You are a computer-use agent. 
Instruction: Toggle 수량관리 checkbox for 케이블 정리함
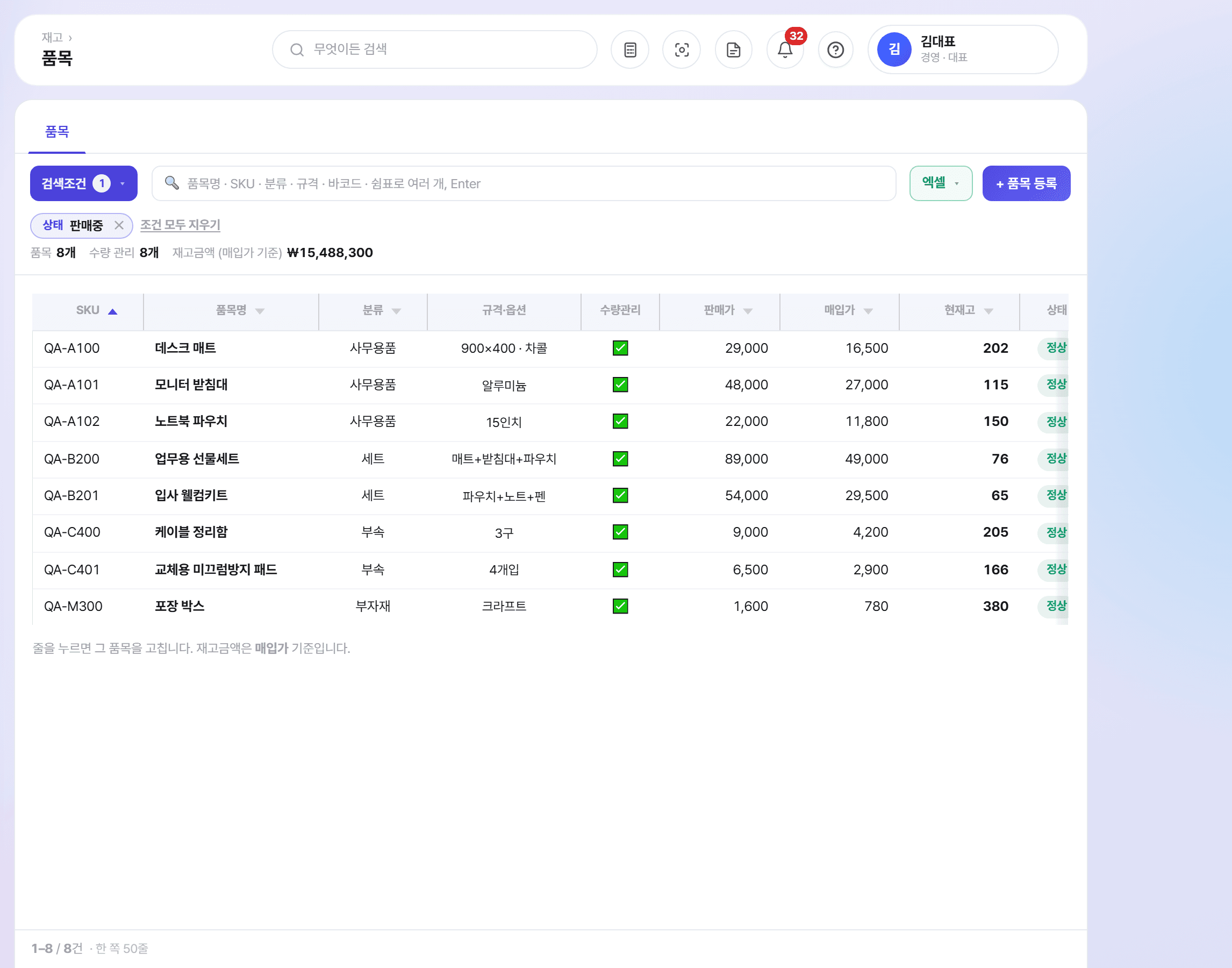point(620,532)
